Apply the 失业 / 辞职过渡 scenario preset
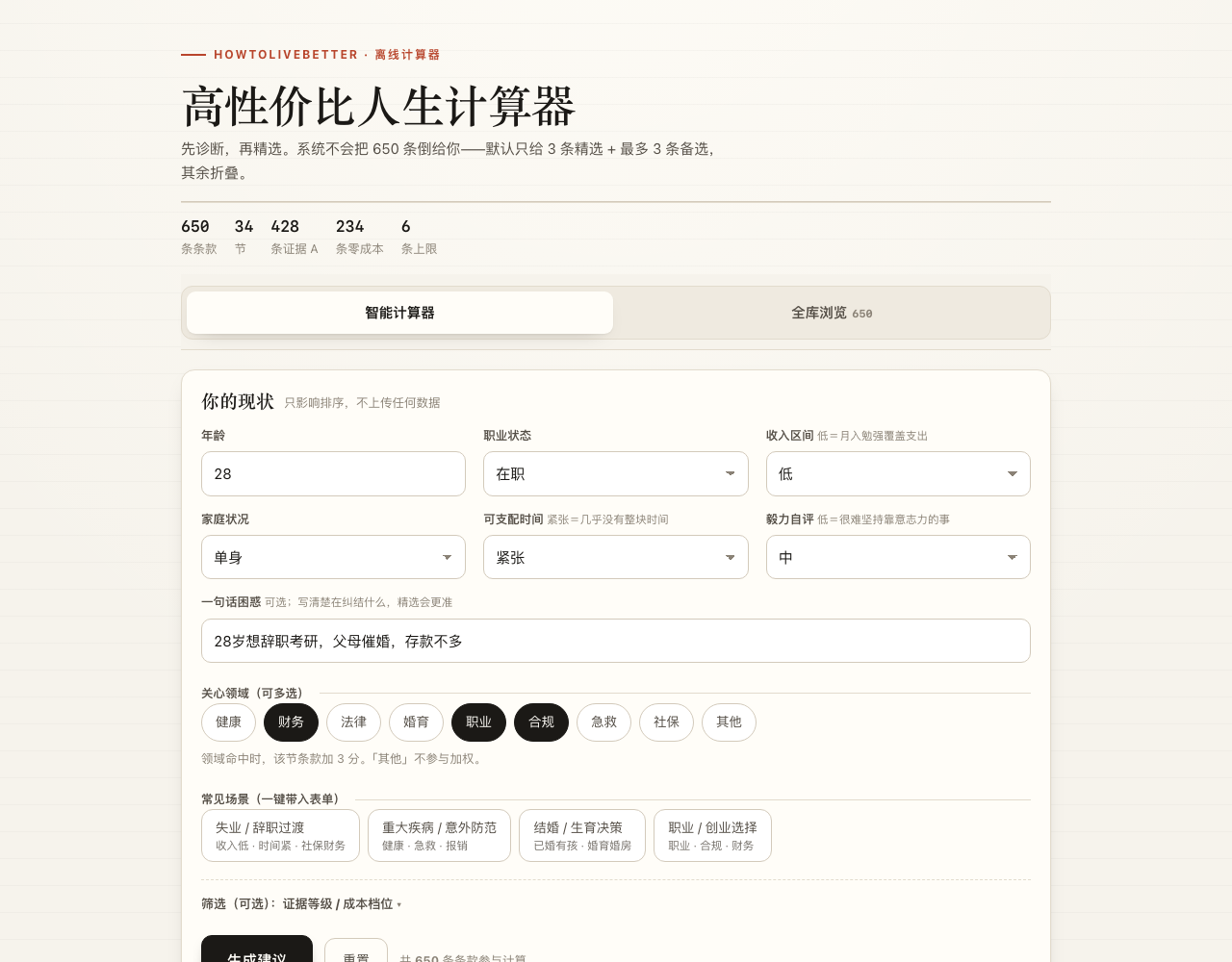The height and width of the screenshot is (962, 1232). coord(280,835)
